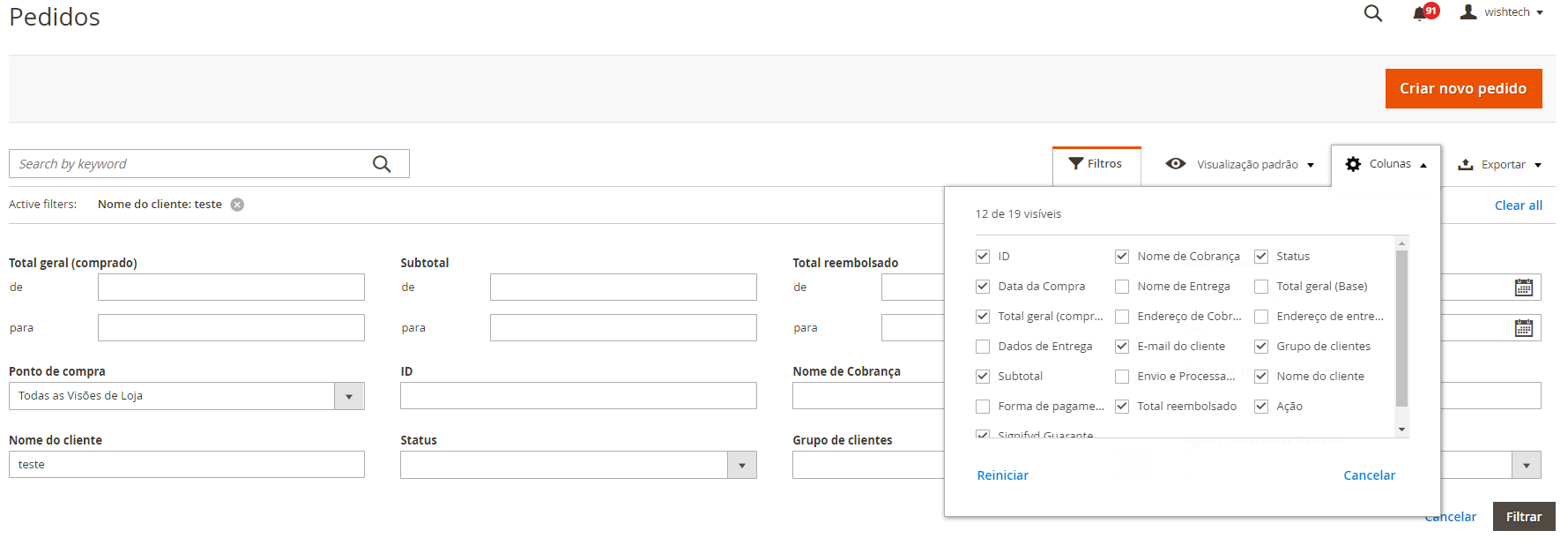The height and width of the screenshot is (553, 1568).
Task: Collapse the Colunas columns panel
Action: pyautogui.click(x=1386, y=164)
